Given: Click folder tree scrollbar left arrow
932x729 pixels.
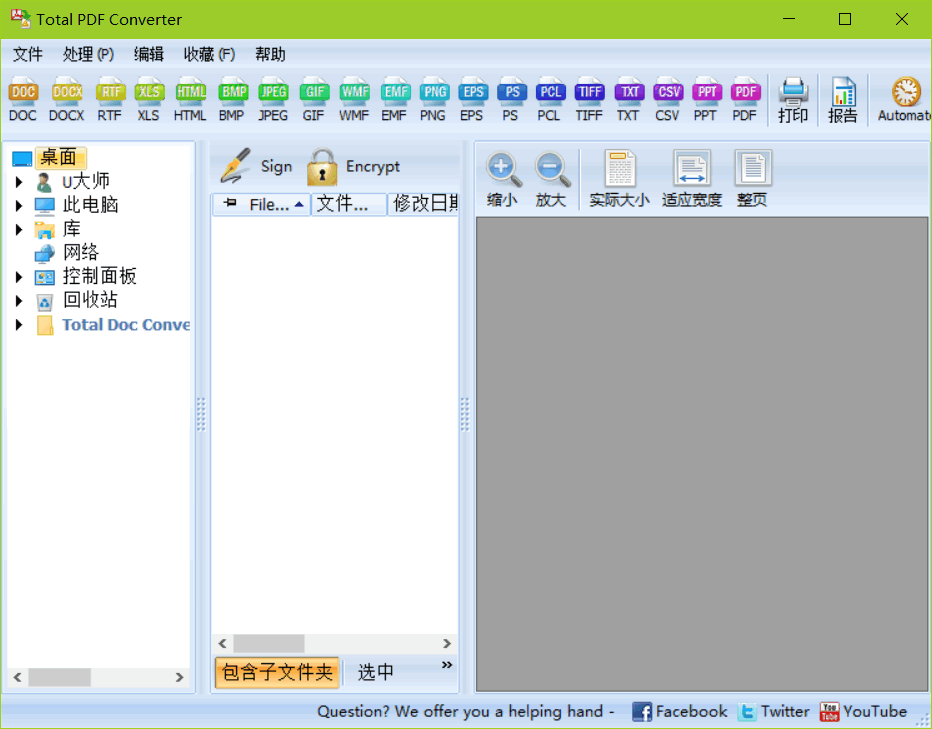Looking at the screenshot, I should point(17,677).
